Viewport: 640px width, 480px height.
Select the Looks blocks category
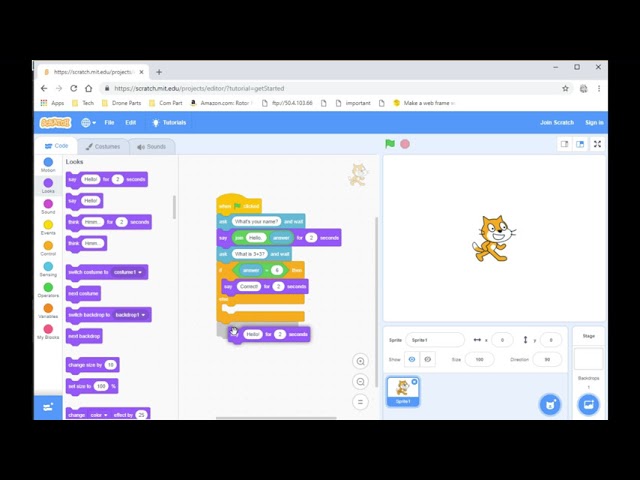click(x=48, y=186)
